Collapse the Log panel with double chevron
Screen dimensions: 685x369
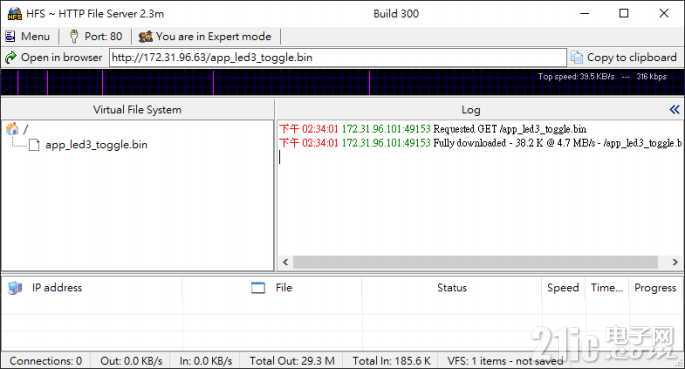[675, 109]
